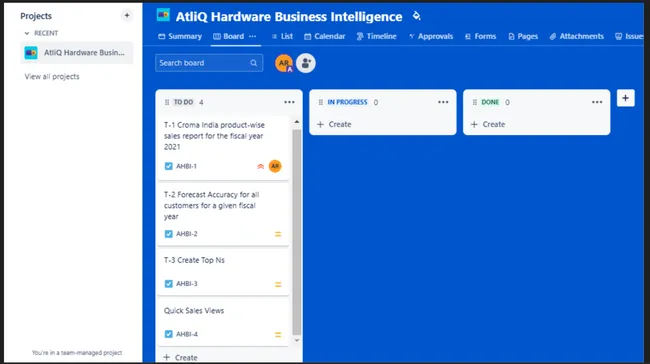Click the AHBI-2 task type checkbox icon

169,234
